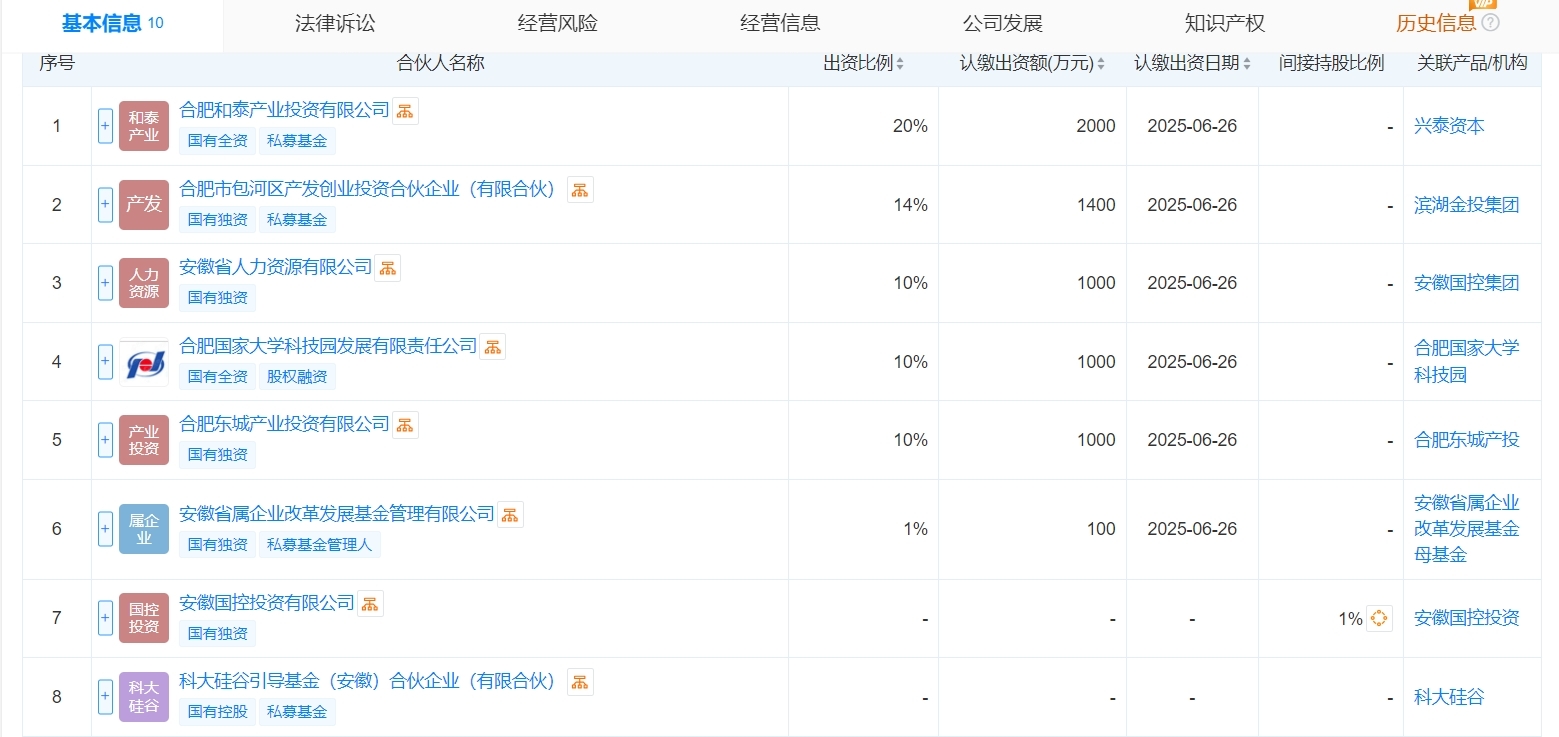Viewport: 1559px width, 737px height.
Task: Click the 合伙人名称 column header
Action: (440, 64)
